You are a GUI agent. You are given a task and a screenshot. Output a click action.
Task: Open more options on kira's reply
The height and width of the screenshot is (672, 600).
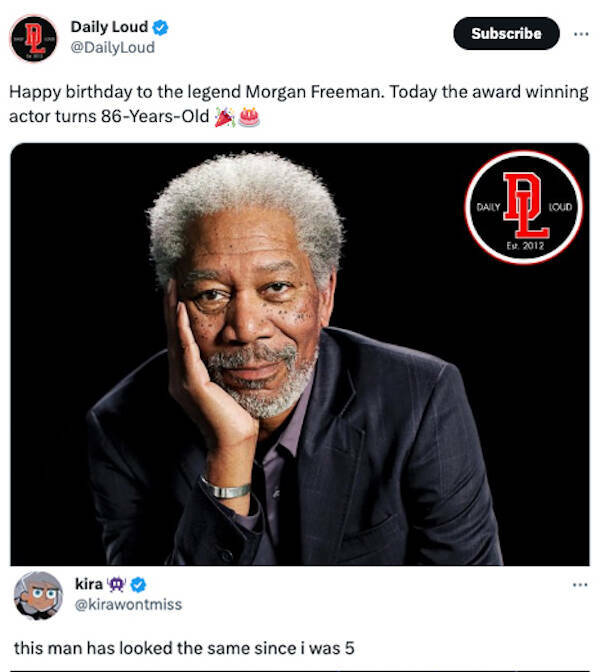point(579,584)
